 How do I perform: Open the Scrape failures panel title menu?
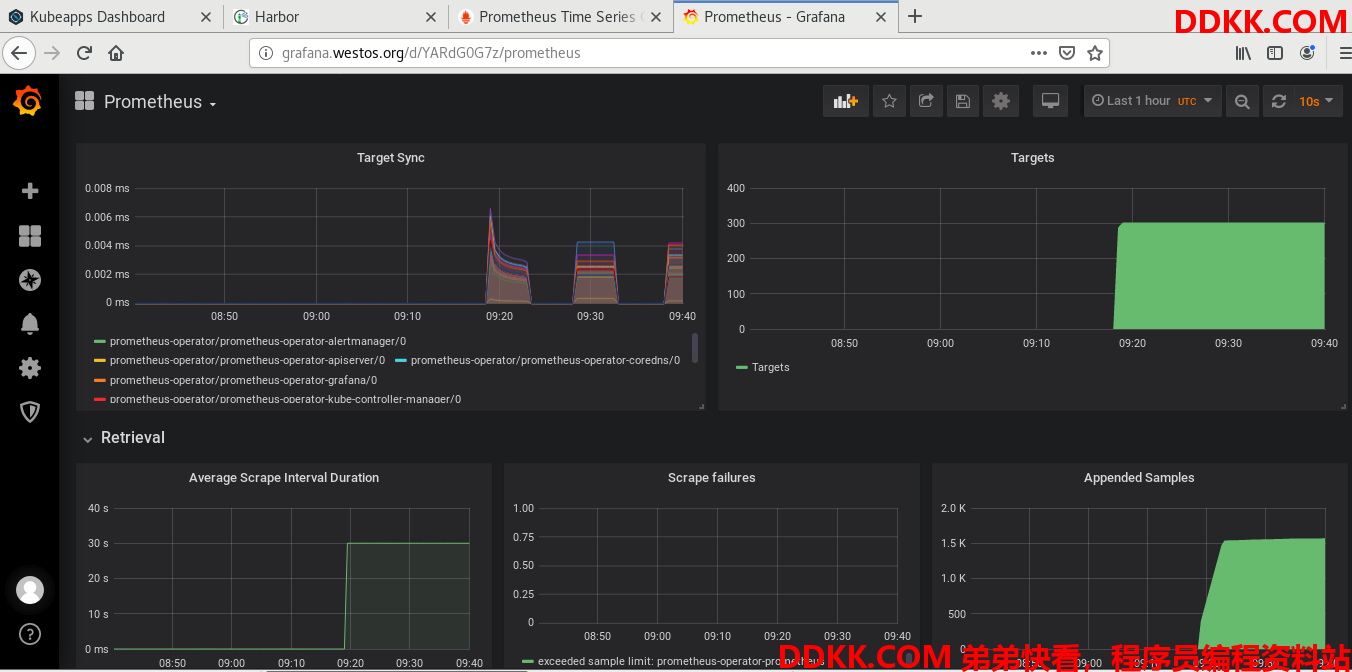[712, 478]
